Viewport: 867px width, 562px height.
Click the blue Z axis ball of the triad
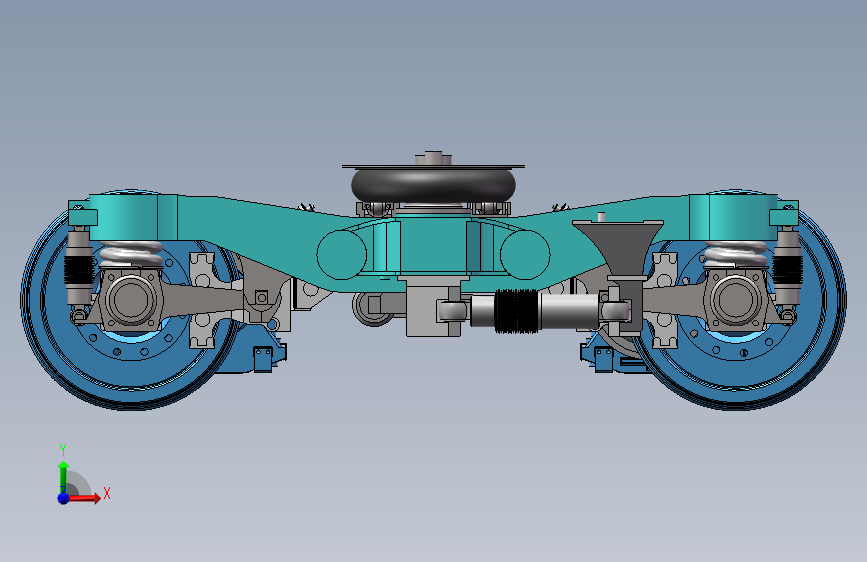(64, 498)
